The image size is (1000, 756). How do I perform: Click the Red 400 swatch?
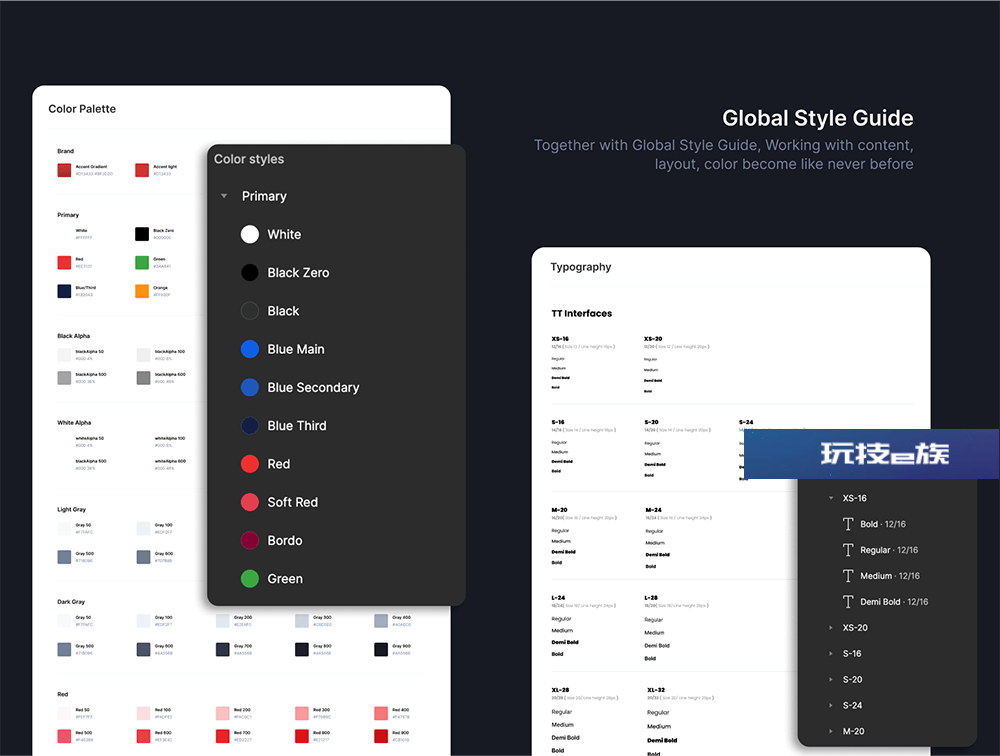(381, 713)
